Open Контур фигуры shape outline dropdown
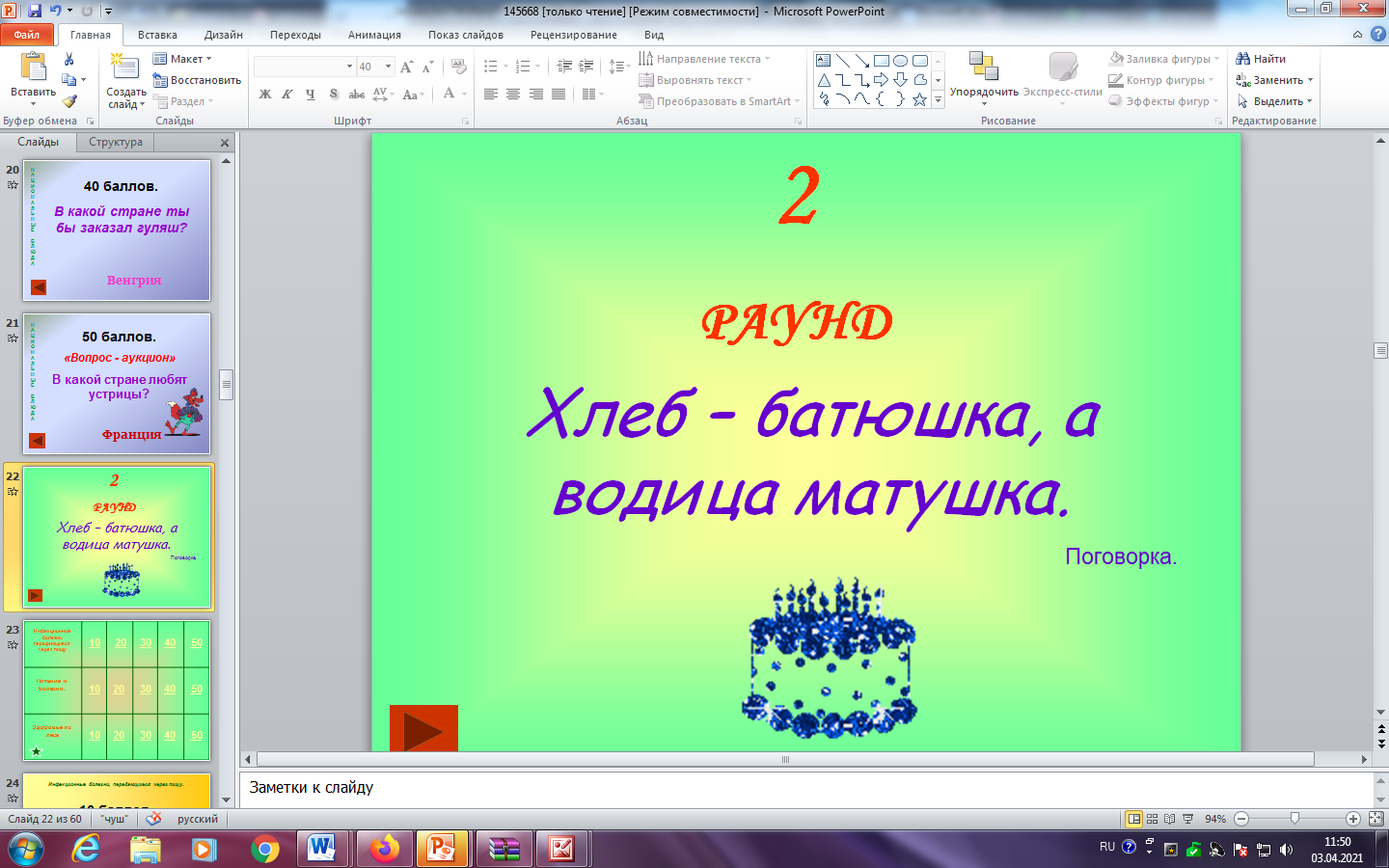1389x868 pixels. 1161,80
